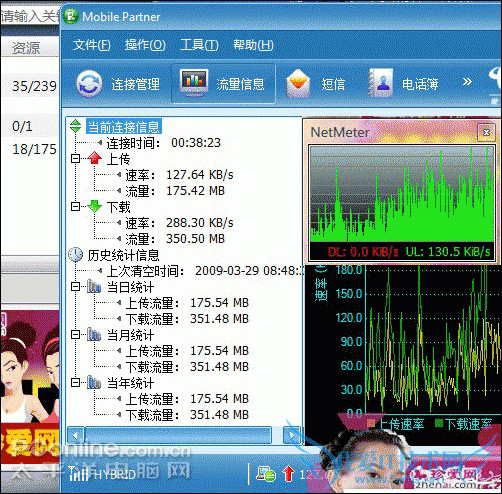Screen dimensions: 502x494
Task: Click the 电话簿 contact book icon
Action: click(381, 83)
